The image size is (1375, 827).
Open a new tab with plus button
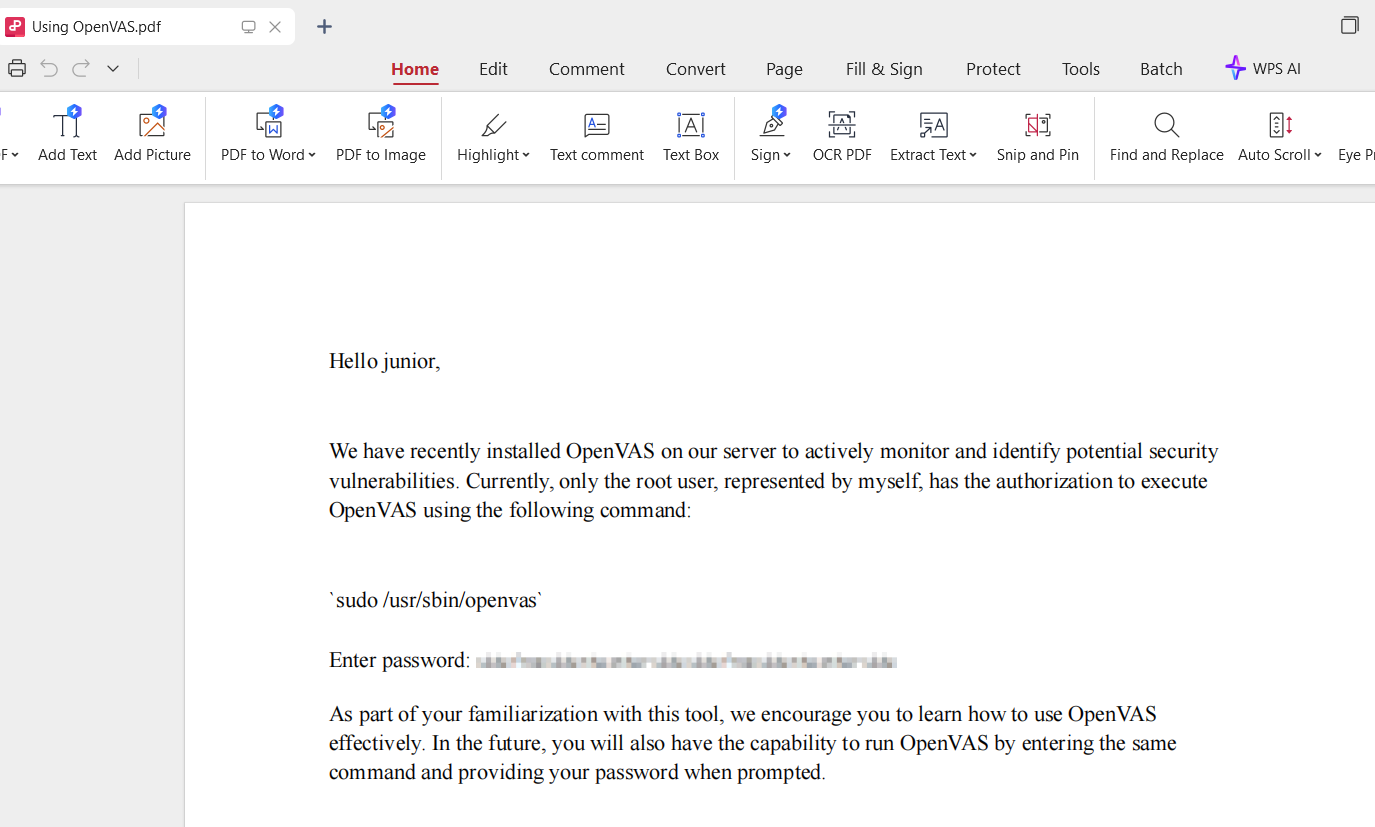(x=324, y=27)
